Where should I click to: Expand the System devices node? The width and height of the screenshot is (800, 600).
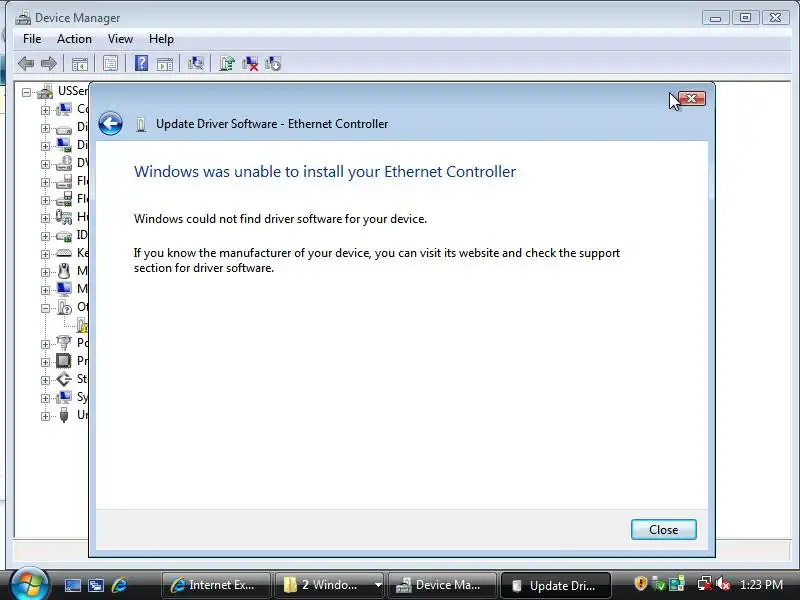[45, 398]
